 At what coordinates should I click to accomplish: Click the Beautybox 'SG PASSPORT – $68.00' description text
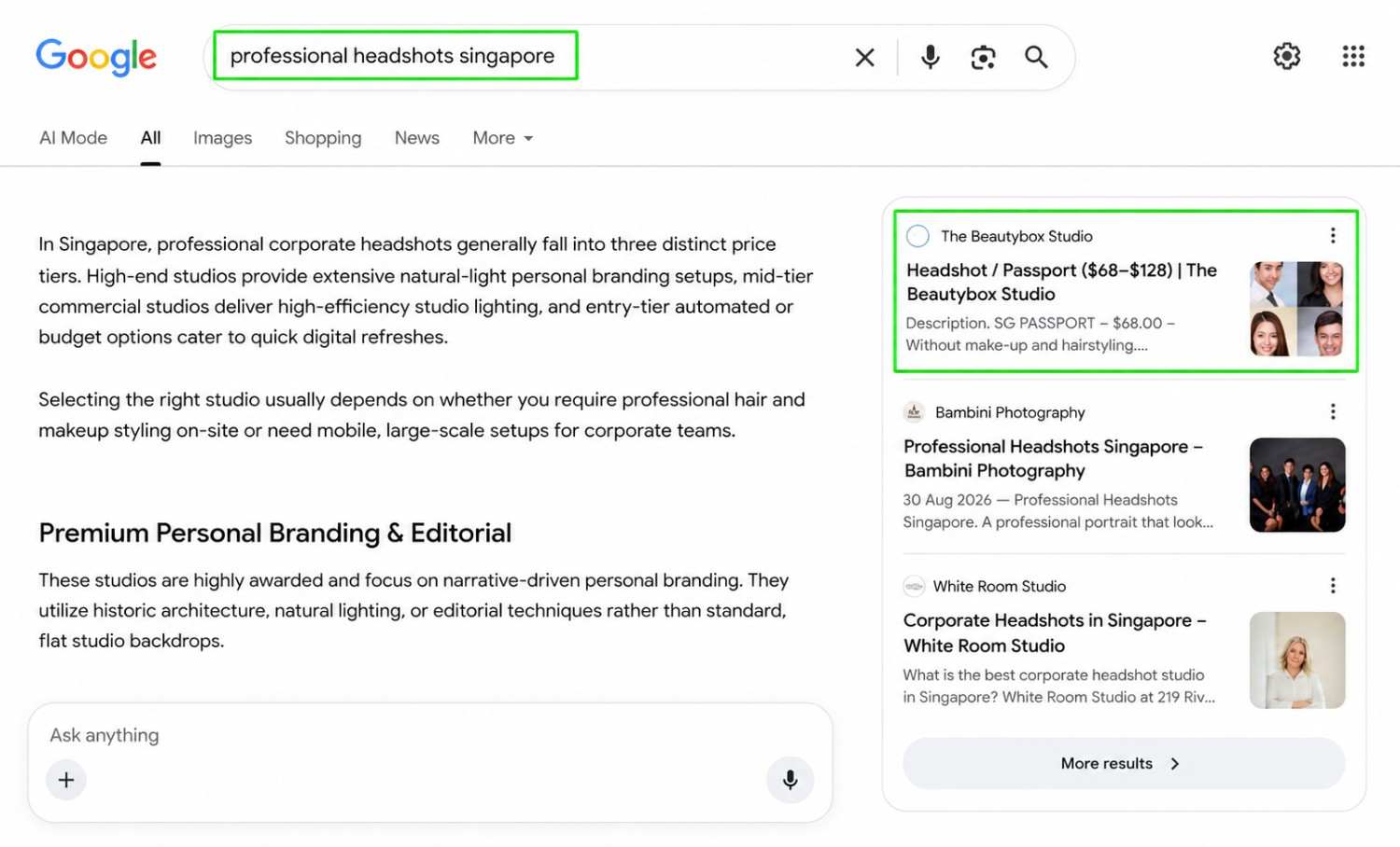(1041, 334)
